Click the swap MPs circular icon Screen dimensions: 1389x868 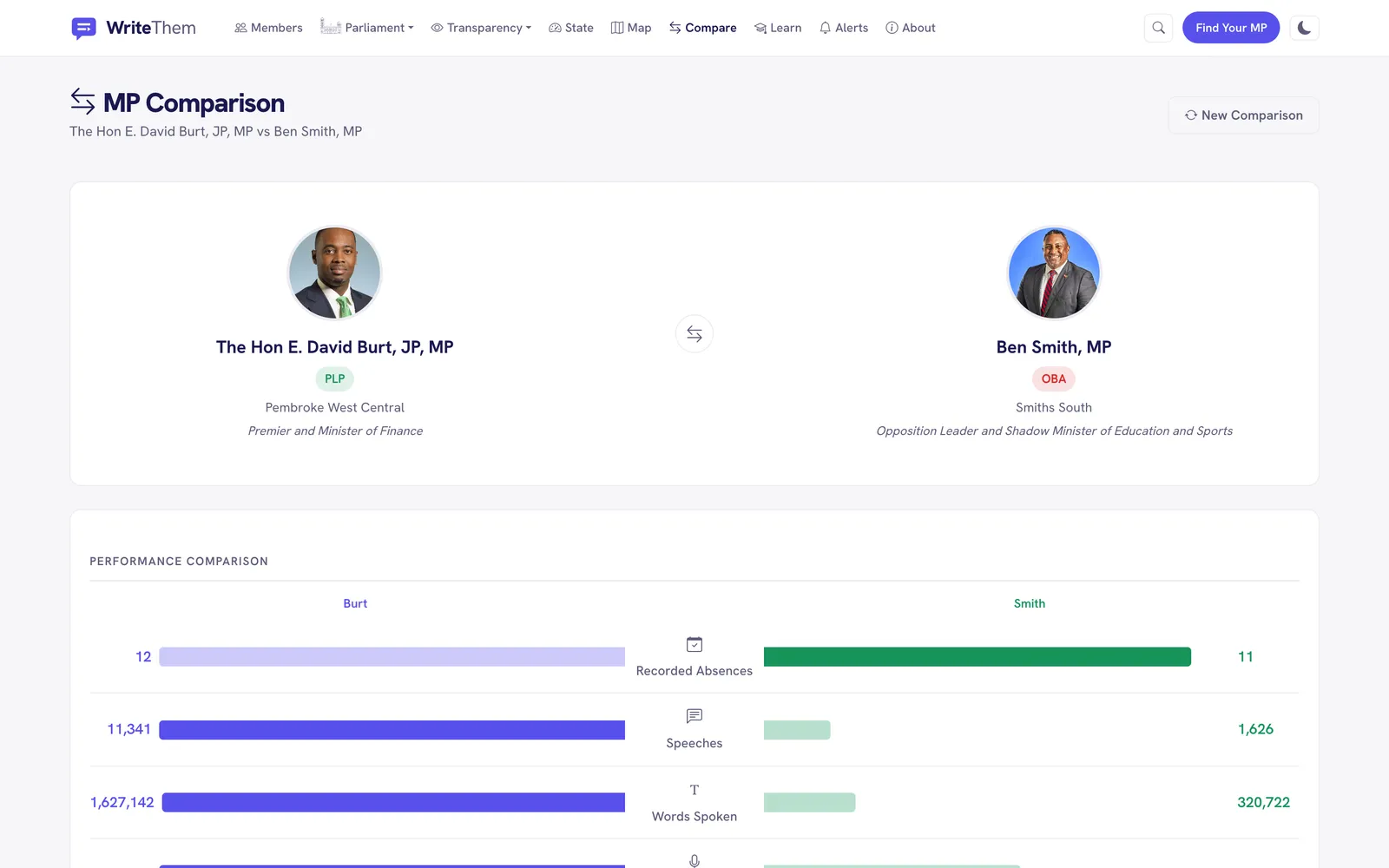694,333
